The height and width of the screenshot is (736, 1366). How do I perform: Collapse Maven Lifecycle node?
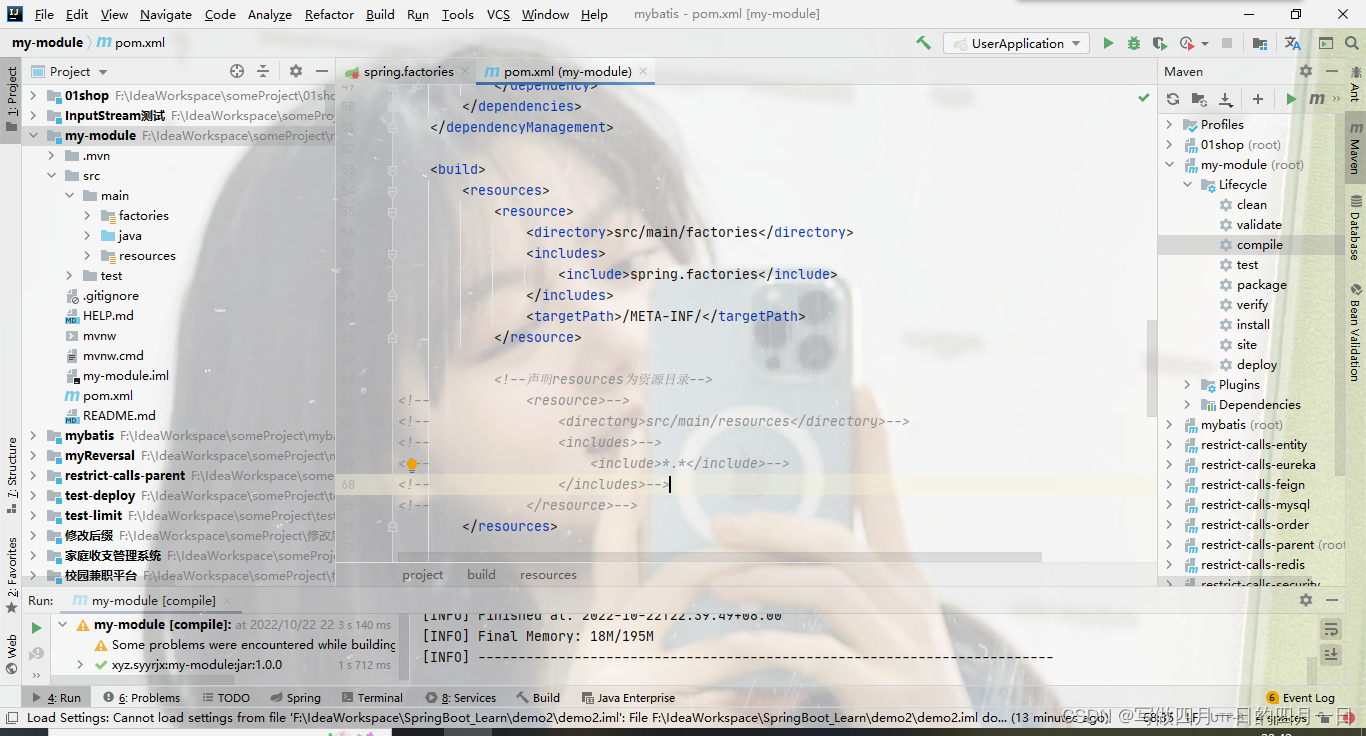click(x=1188, y=184)
